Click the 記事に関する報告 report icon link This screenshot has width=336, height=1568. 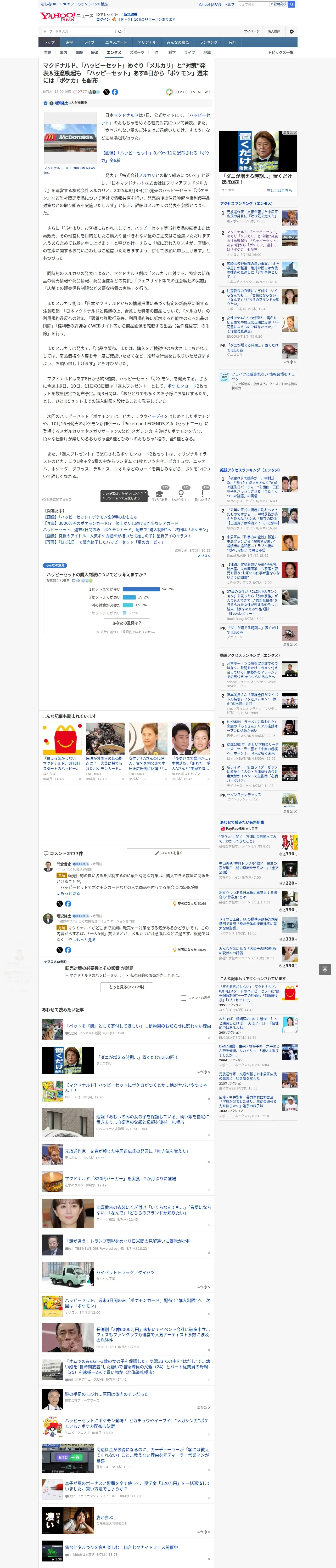(57, 499)
